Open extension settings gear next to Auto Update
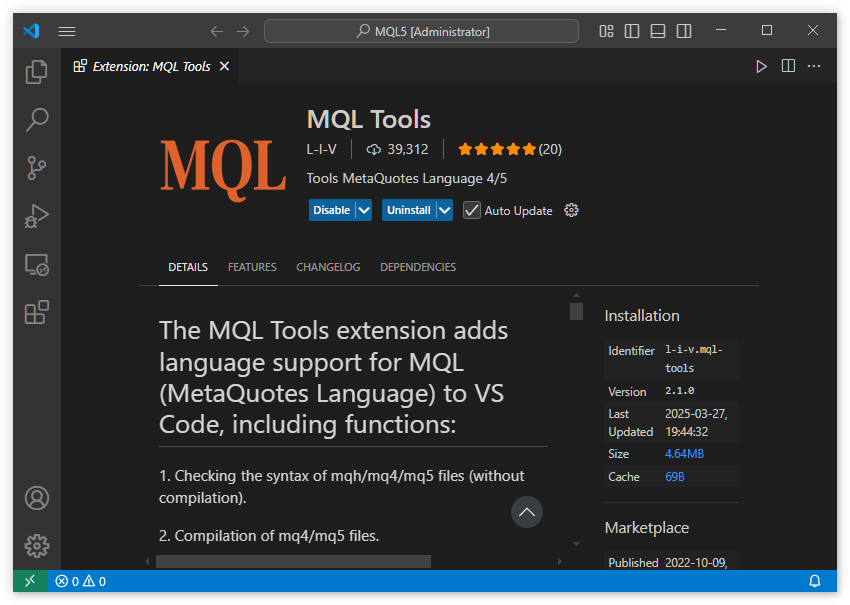The height and width of the screenshot is (605, 850). pyautogui.click(x=571, y=210)
